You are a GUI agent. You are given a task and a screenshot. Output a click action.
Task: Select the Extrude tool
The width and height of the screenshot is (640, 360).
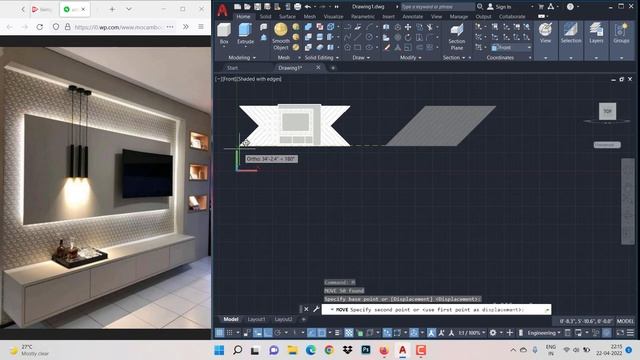(x=245, y=33)
